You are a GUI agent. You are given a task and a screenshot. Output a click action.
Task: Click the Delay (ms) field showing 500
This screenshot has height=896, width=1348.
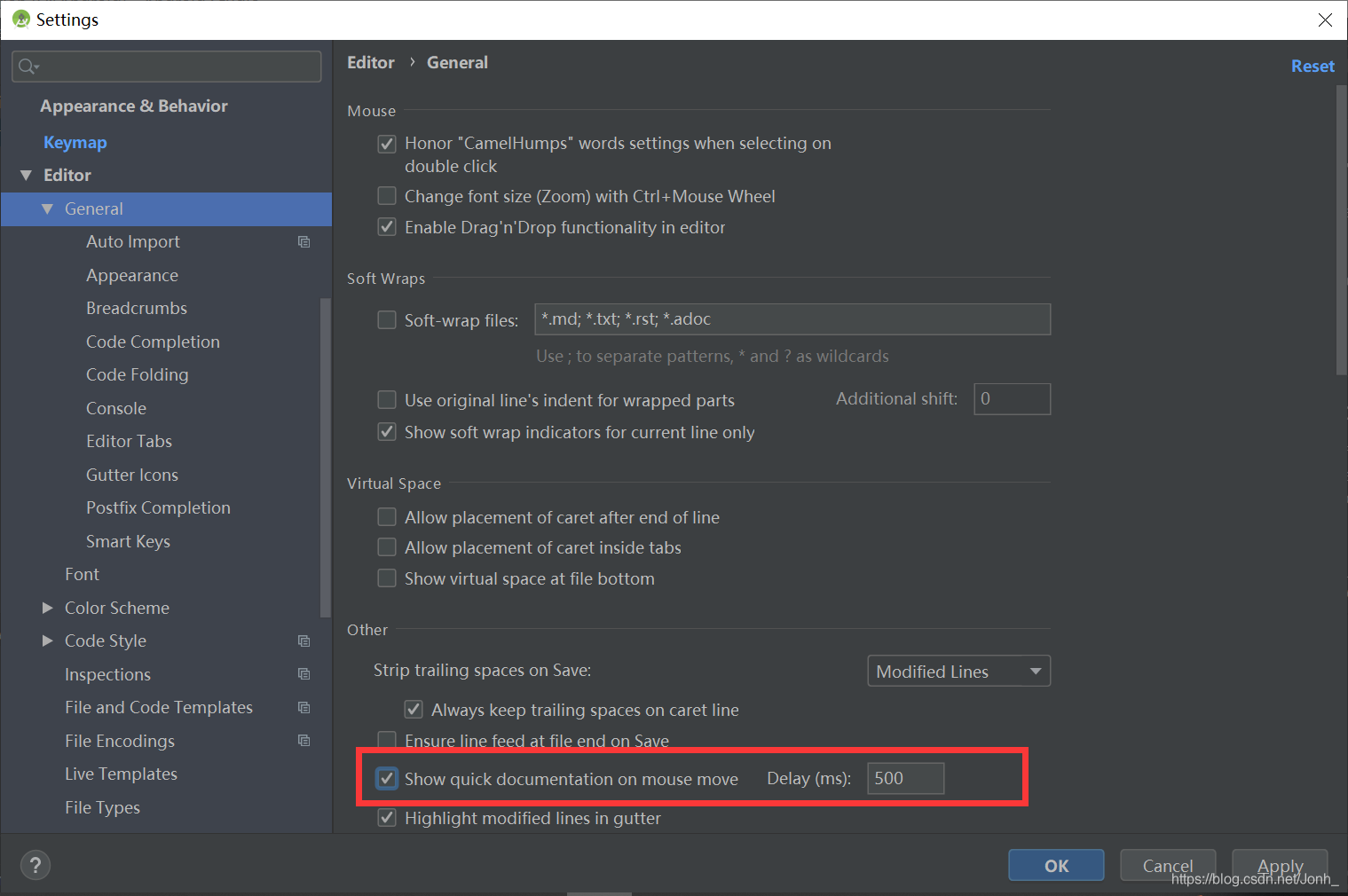(x=906, y=778)
